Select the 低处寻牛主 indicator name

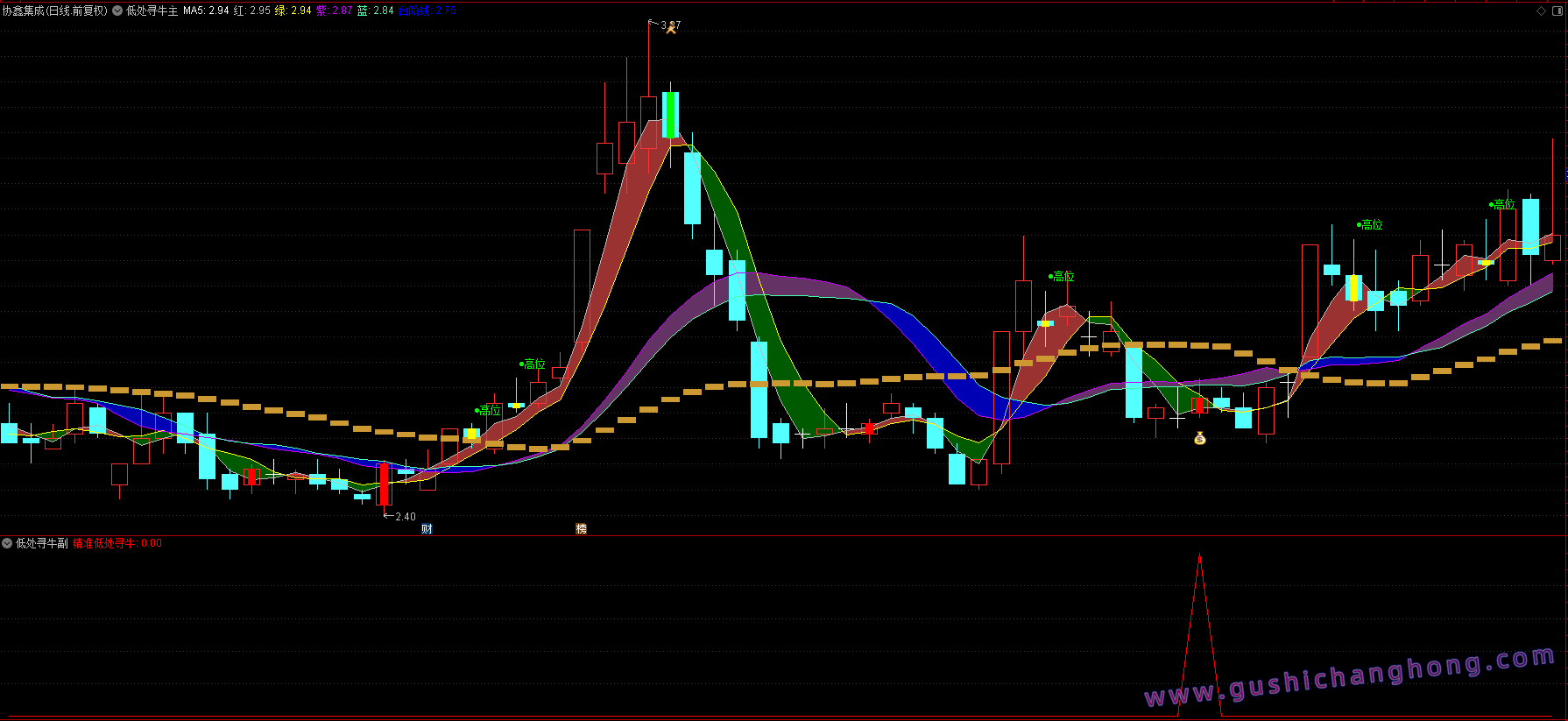click(152, 11)
